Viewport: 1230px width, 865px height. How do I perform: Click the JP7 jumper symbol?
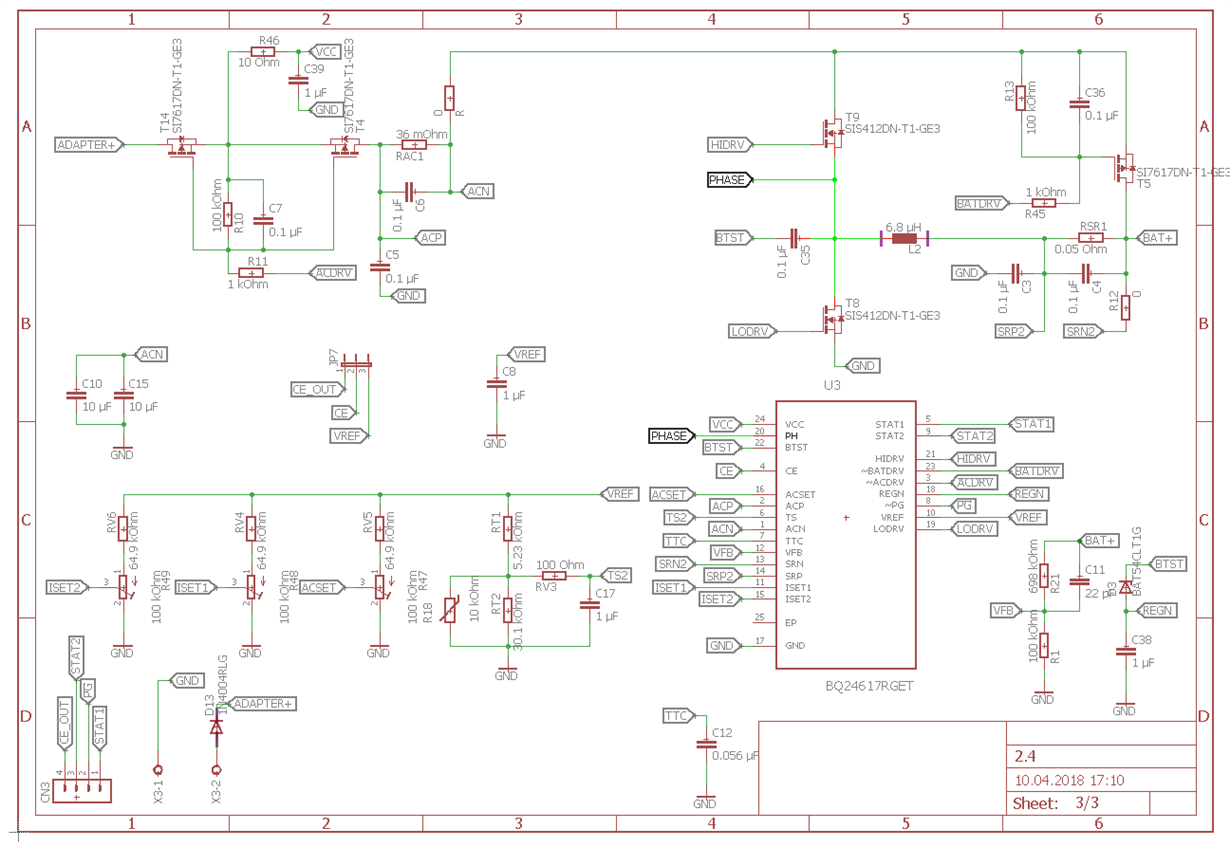pyautogui.click(x=356, y=362)
